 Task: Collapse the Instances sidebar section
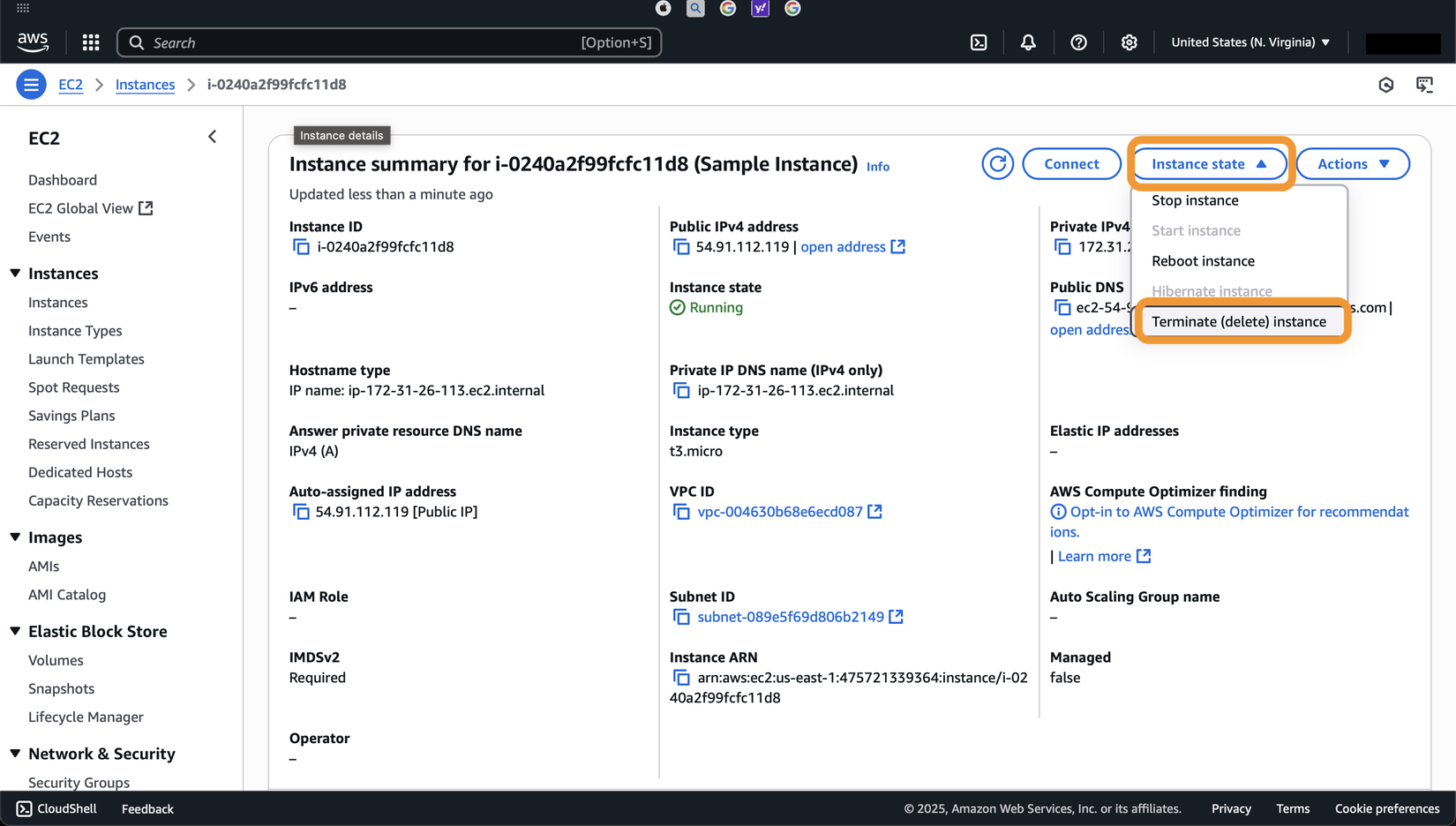point(15,274)
